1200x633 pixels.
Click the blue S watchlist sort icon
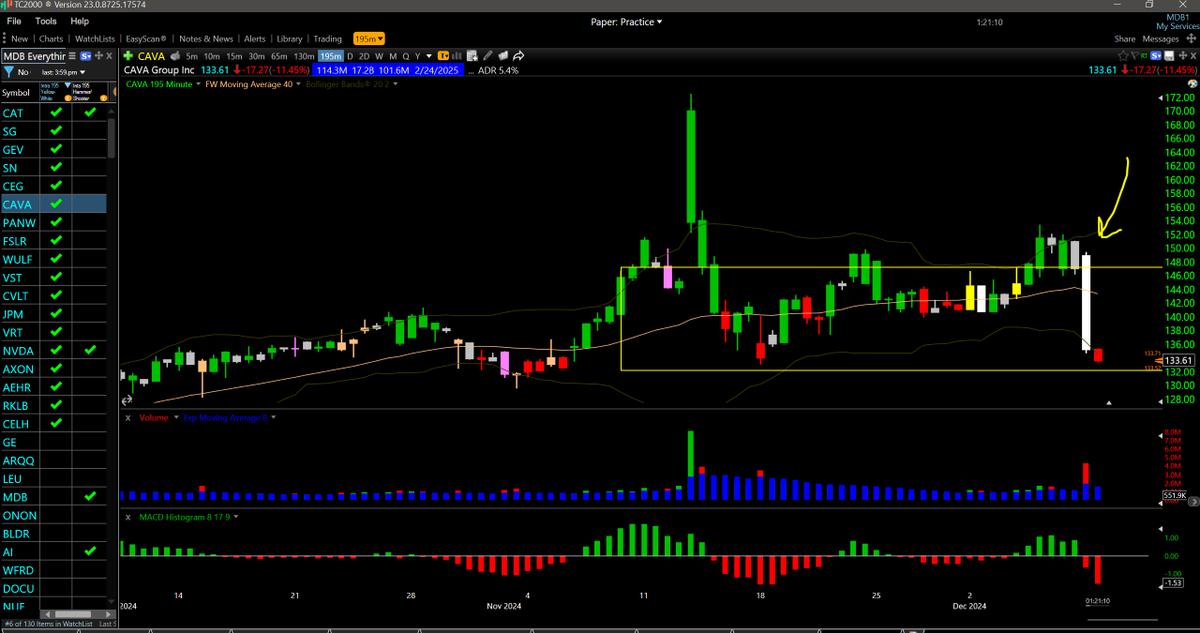coord(86,56)
